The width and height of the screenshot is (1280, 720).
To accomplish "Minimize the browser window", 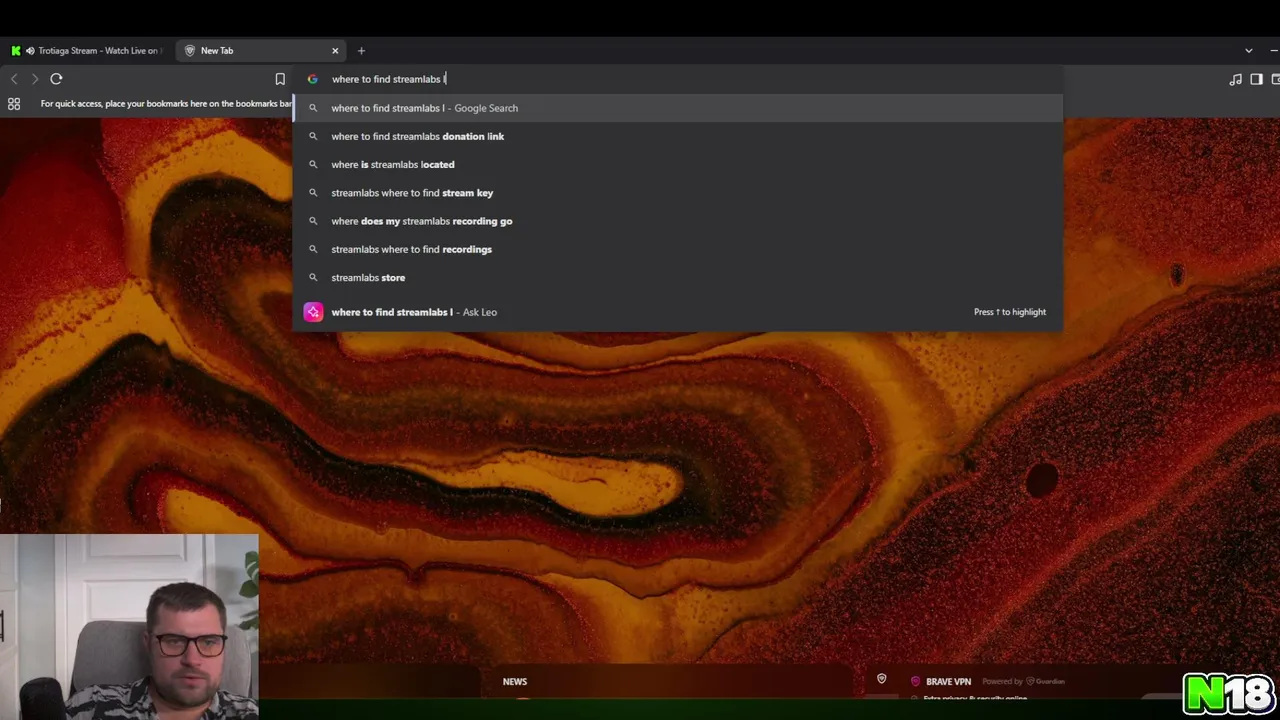I will click(x=1275, y=51).
